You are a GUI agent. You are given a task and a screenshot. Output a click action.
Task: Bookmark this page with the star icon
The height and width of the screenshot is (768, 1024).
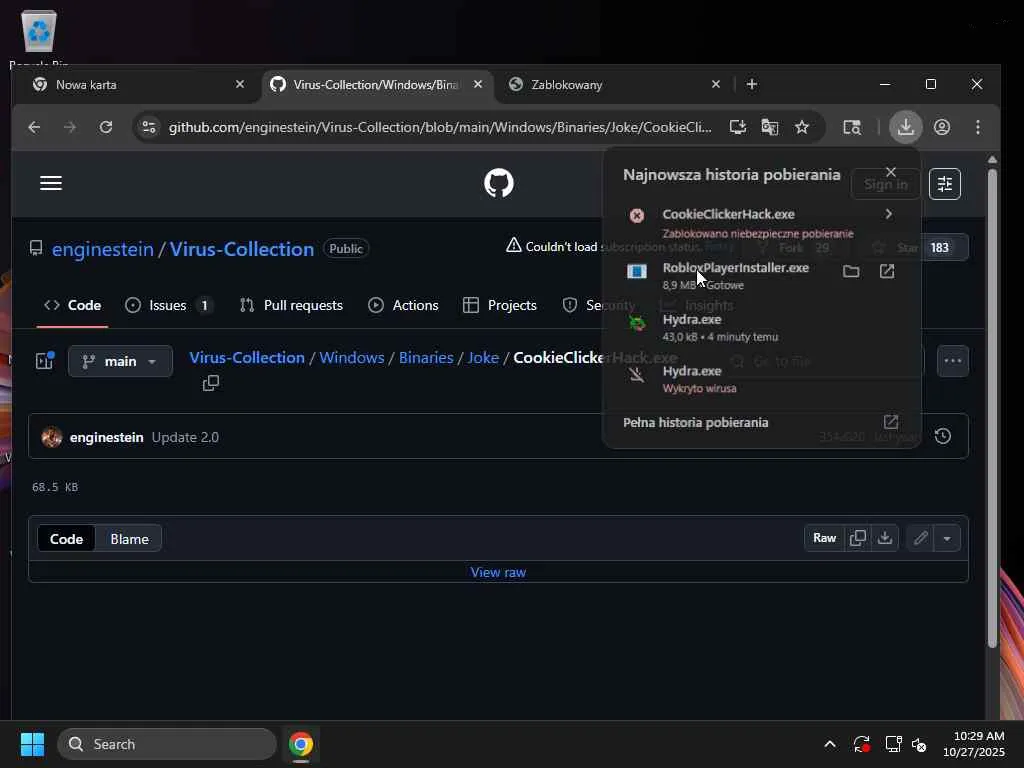802,127
